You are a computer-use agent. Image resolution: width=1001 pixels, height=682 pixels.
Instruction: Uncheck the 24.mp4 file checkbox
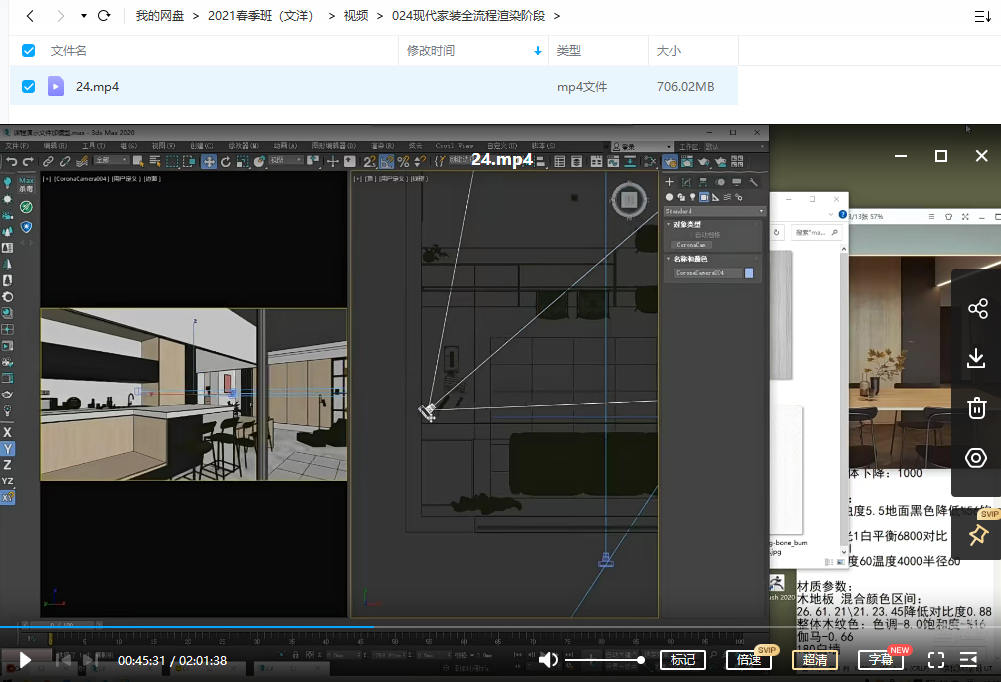coord(29,86)
